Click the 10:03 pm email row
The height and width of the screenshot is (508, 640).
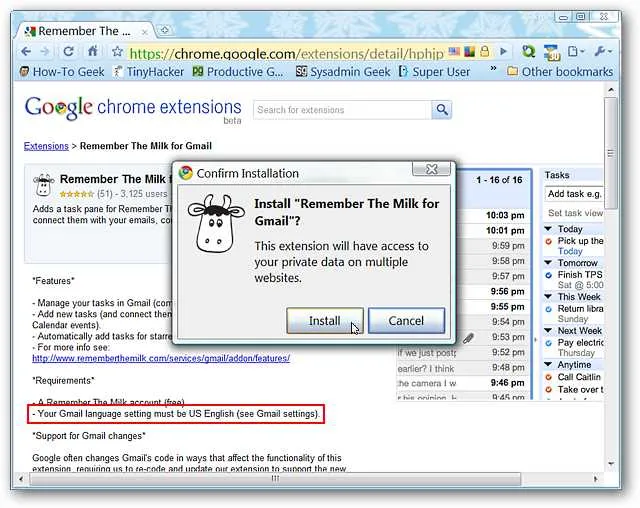click(493, 215)
